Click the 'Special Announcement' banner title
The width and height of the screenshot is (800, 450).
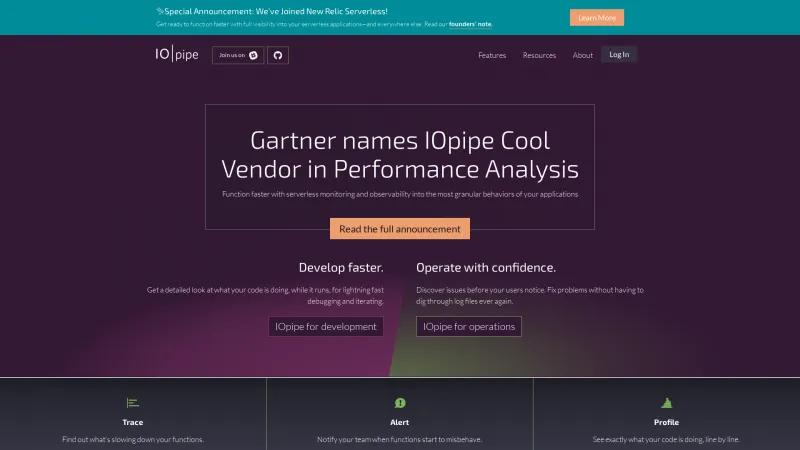pos(276,11)
